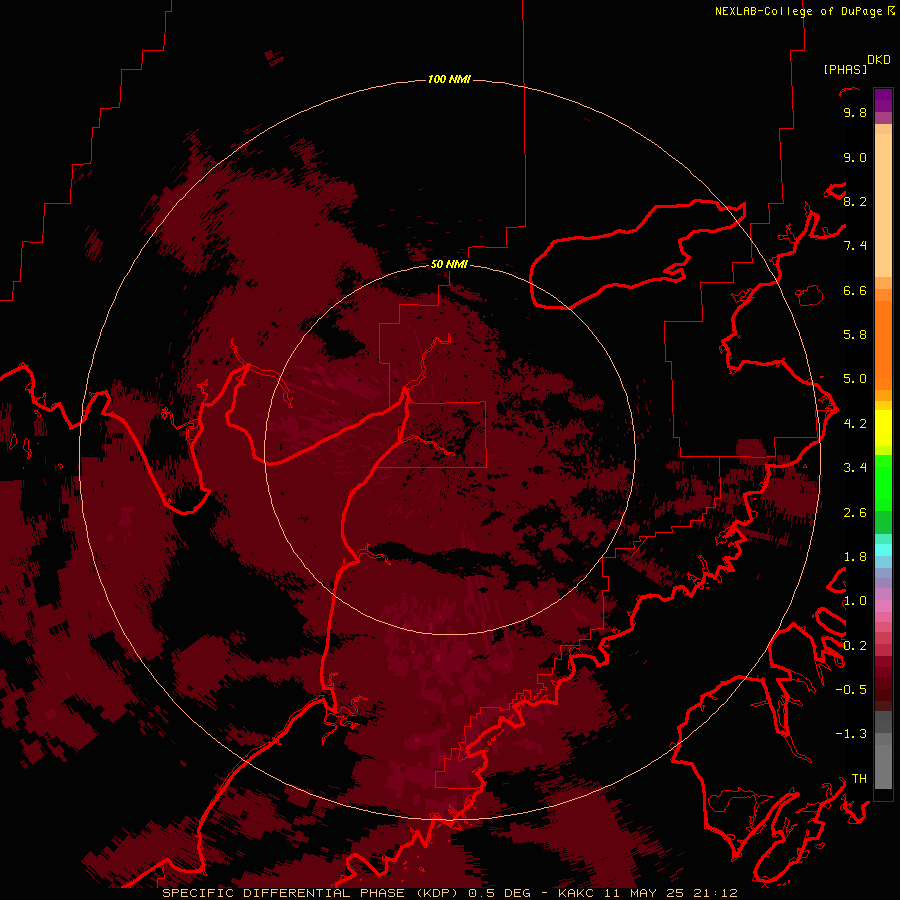Click the 100 NMI range ring label
Screen dimensions: 900x900
click(x=449, y=79)
